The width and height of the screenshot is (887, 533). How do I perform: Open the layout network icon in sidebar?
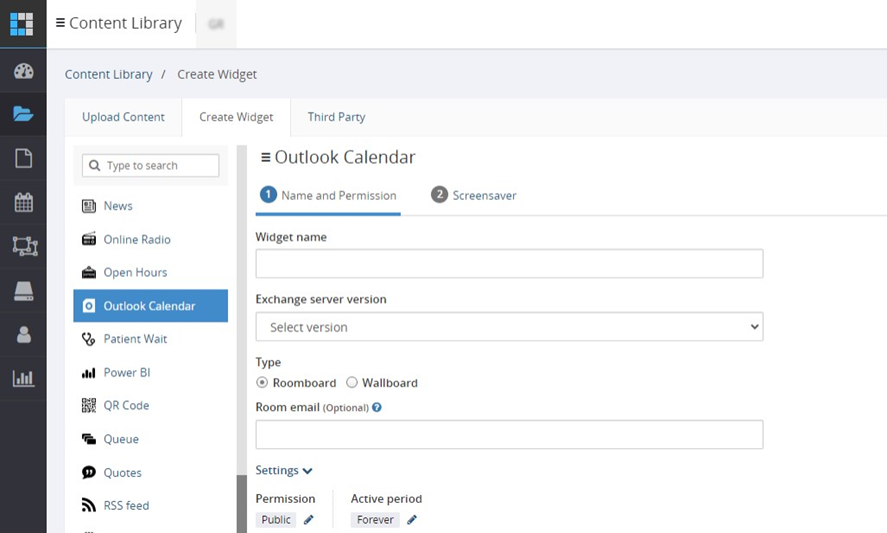25,246
